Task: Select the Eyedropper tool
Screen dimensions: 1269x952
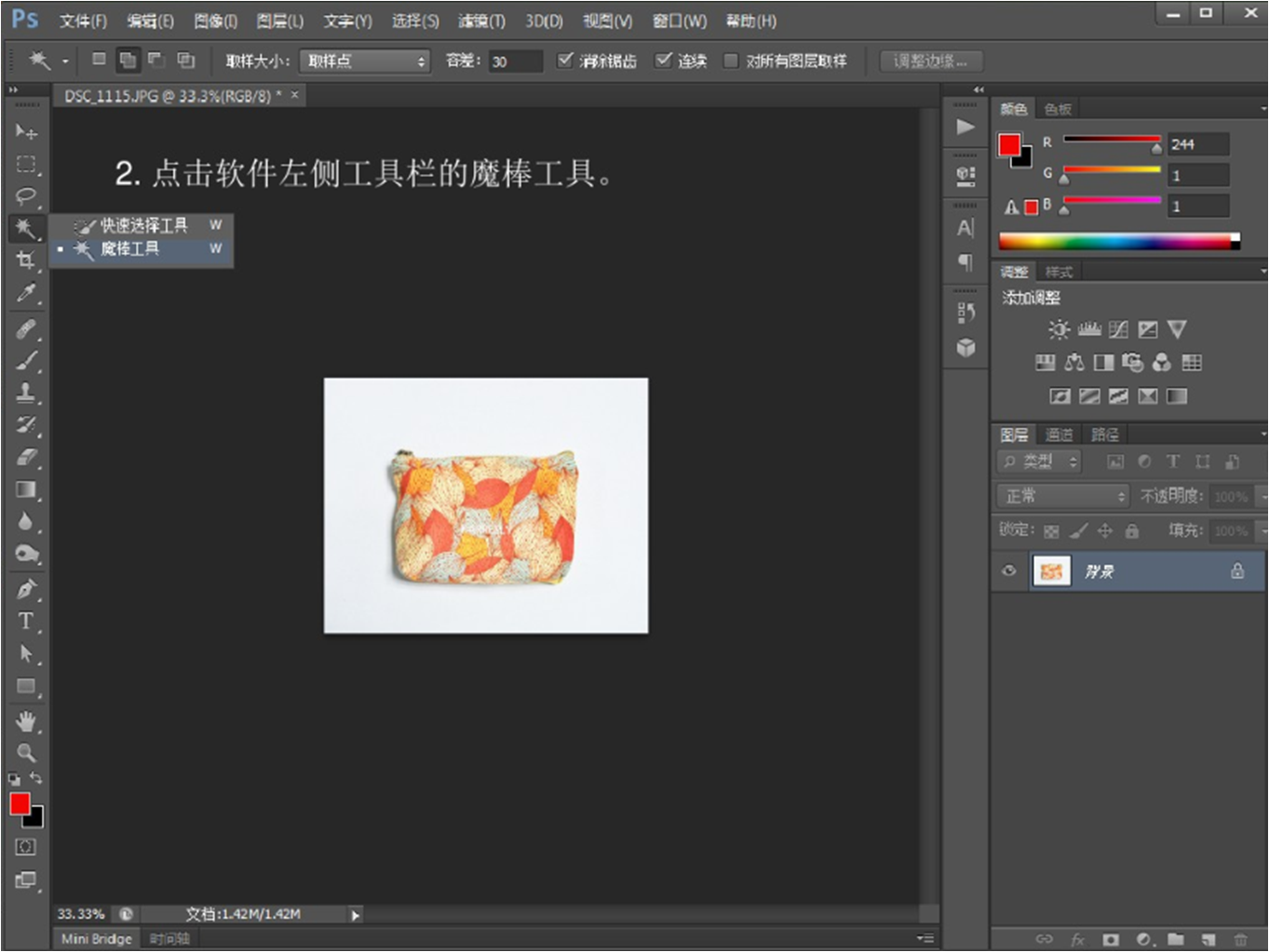Action: pyautogui.click(x=26, y=293)
